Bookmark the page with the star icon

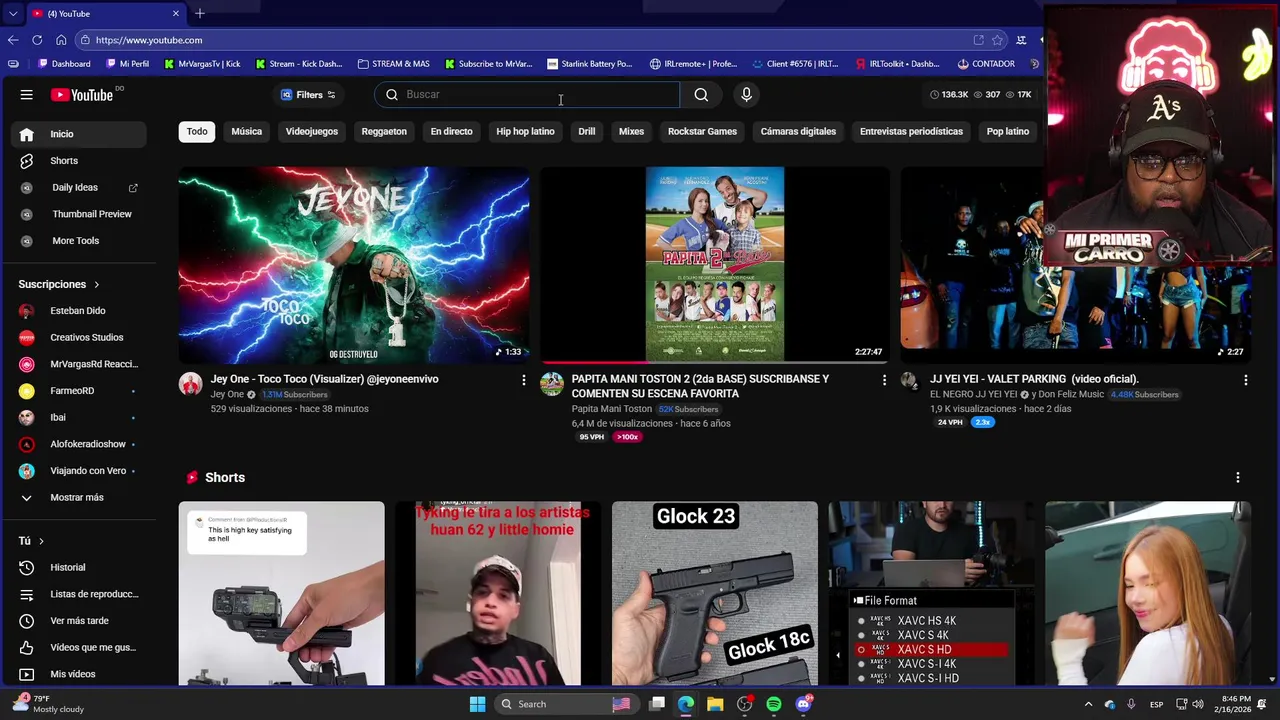997,40
